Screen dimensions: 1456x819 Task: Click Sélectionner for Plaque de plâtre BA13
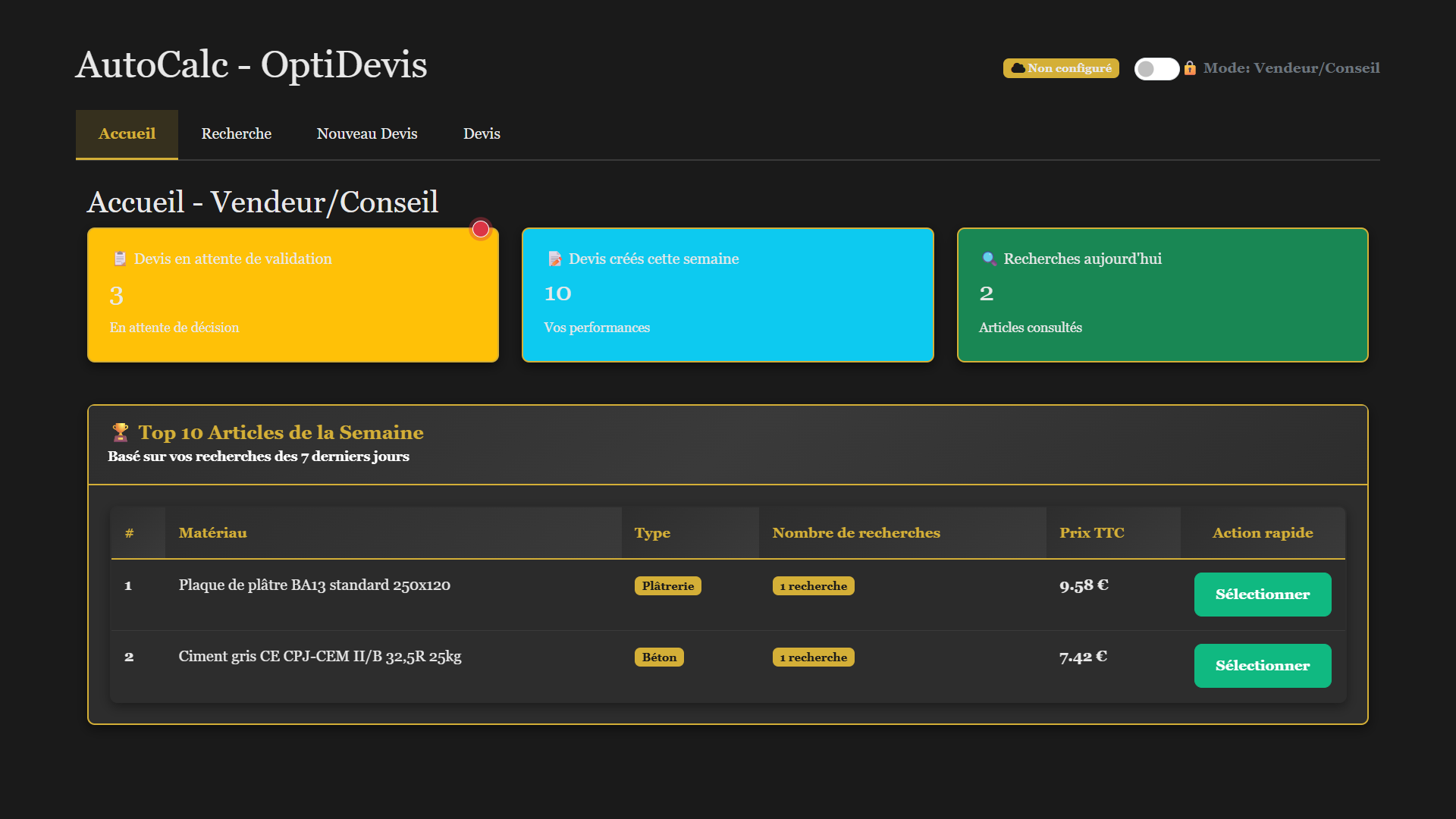pyautogui.click(x=1262, y=595)
